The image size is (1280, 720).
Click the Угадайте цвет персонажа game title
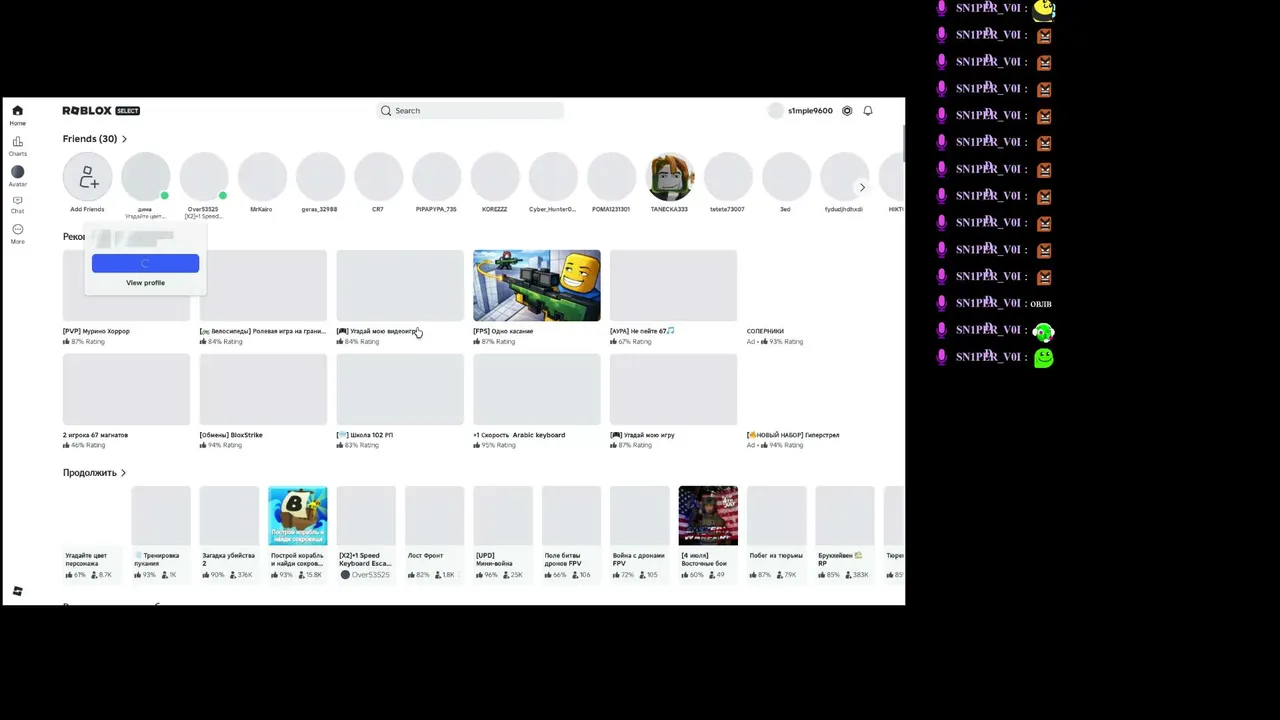click(86, 559)
